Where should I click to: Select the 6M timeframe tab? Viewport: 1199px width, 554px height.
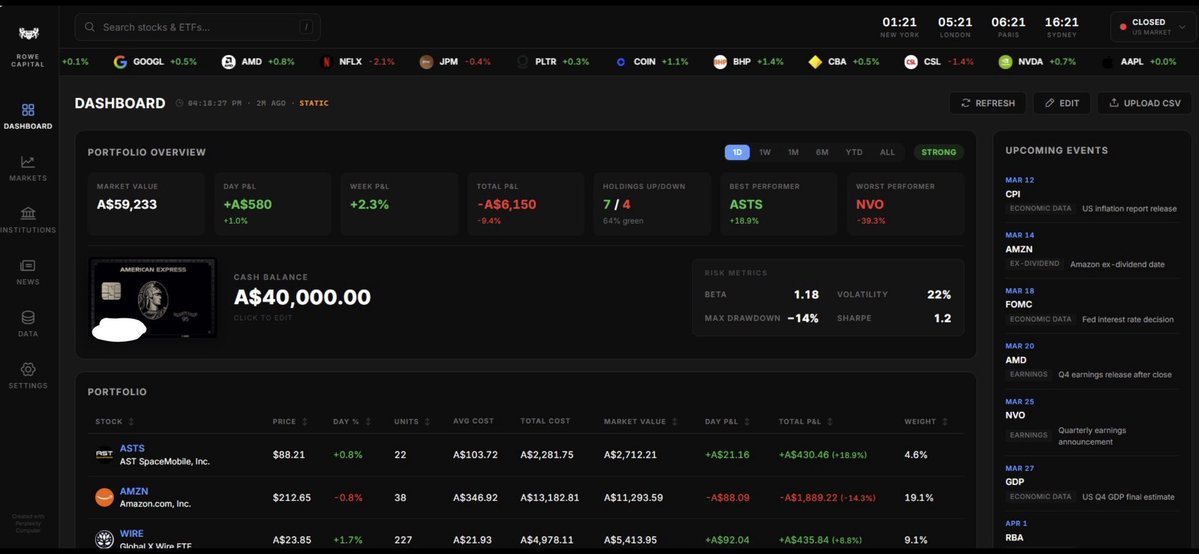point(822,152)
